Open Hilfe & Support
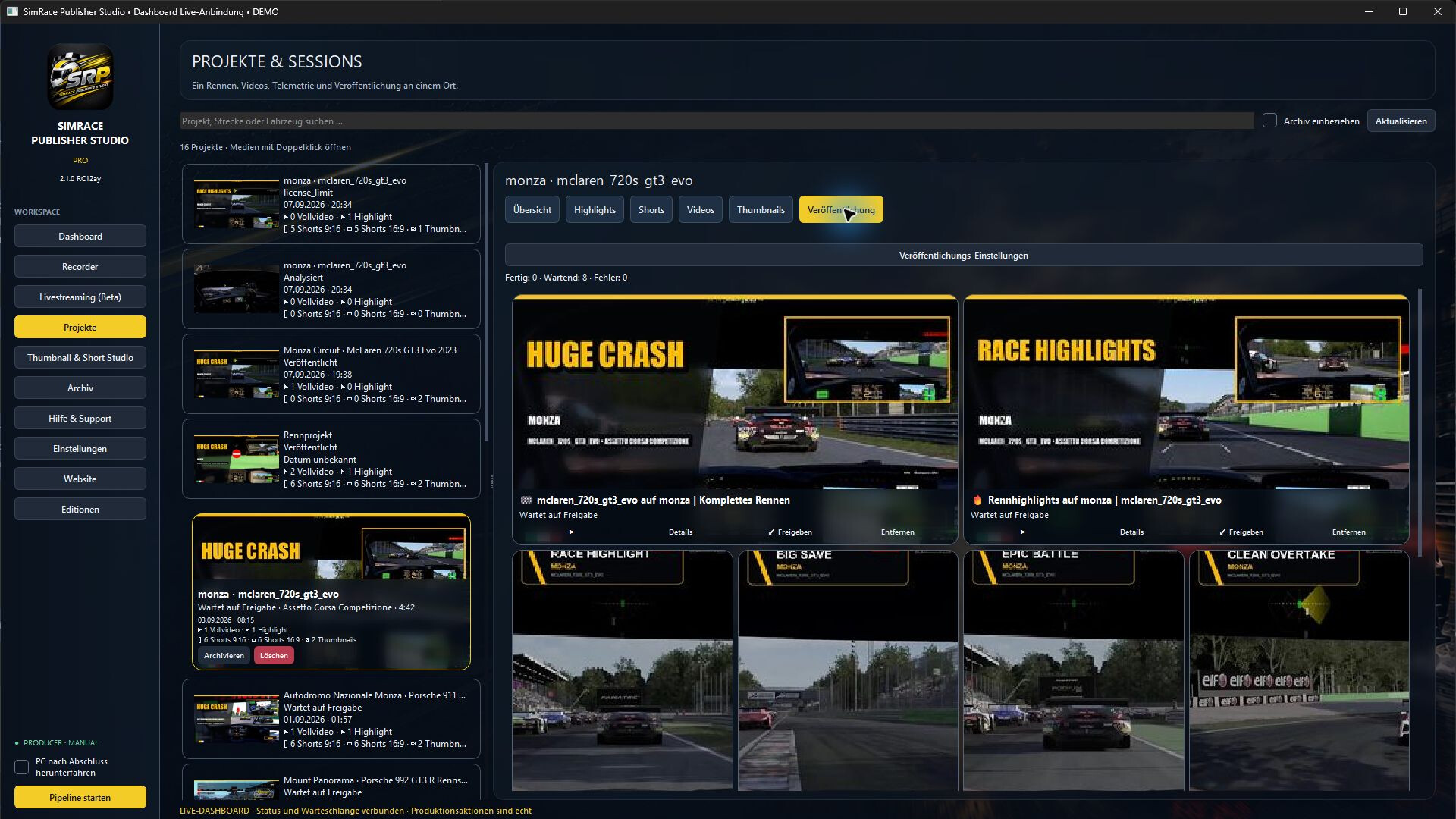Image resolution: width=1456 pixels, height=819 pixels. (x=80, y=418)
